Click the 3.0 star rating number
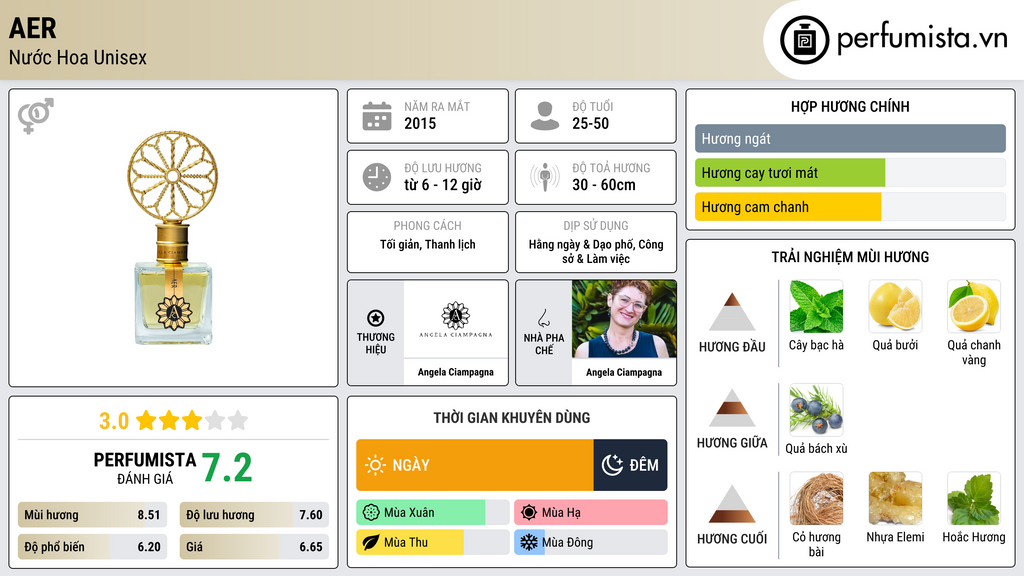 click(x=114, y=421)
